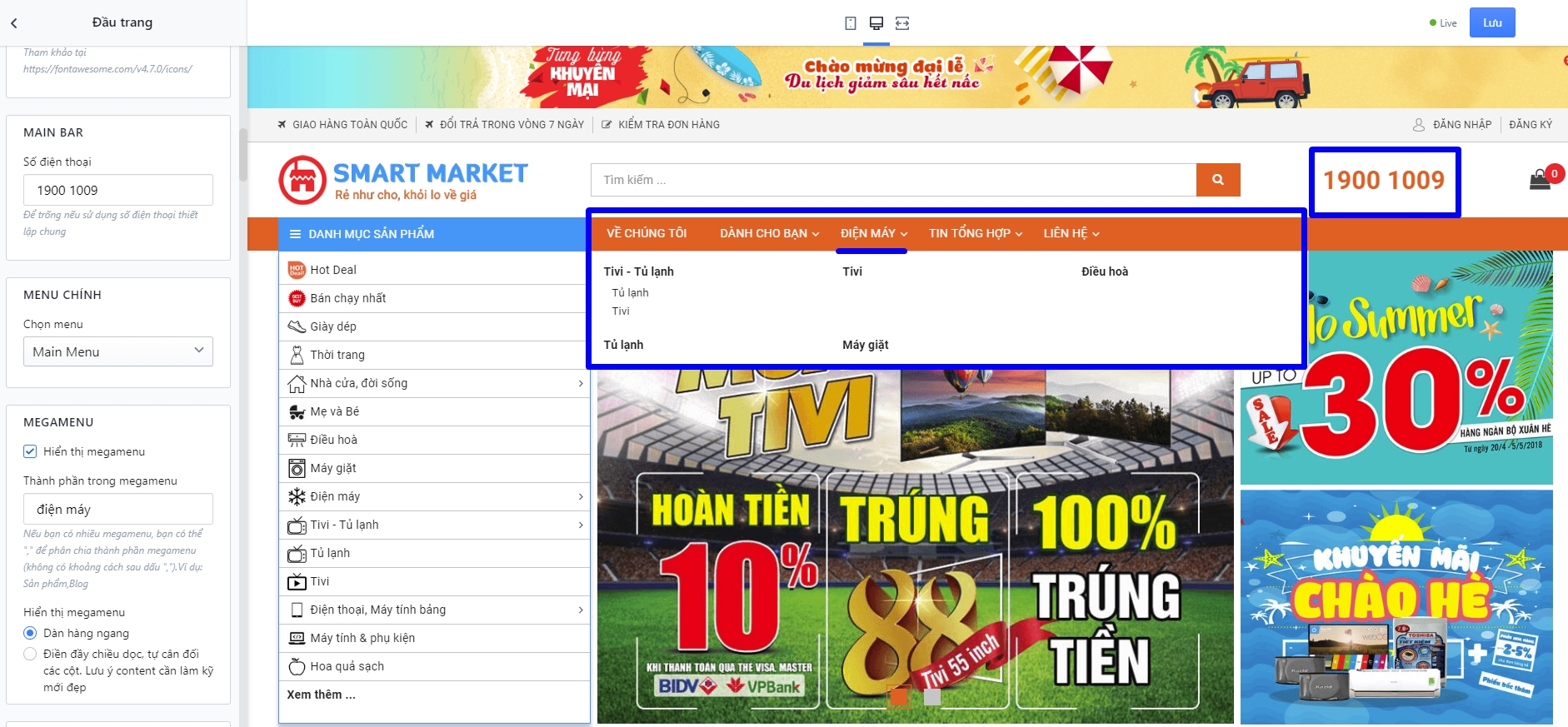The width and height of the screenshot is (1568, 727).
Task: Click the Lưu save button
Action: tap(1492, 22)
